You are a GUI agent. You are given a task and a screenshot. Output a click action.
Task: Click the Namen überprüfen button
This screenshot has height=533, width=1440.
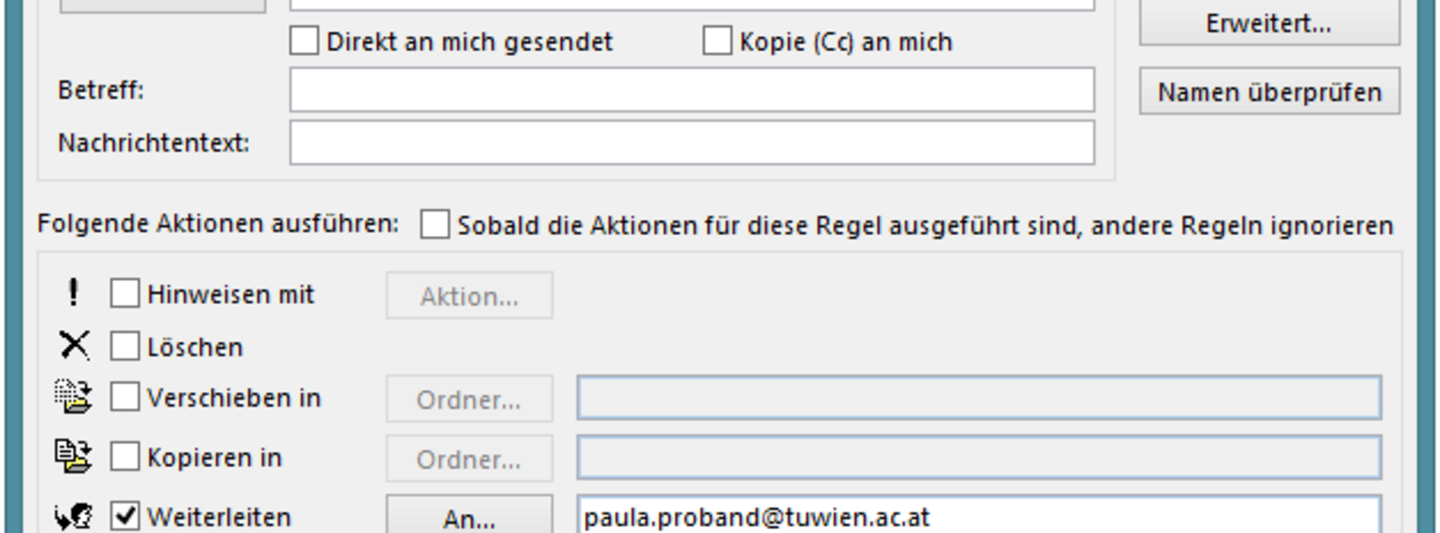pyautogui.click(x=1269, y=92)
